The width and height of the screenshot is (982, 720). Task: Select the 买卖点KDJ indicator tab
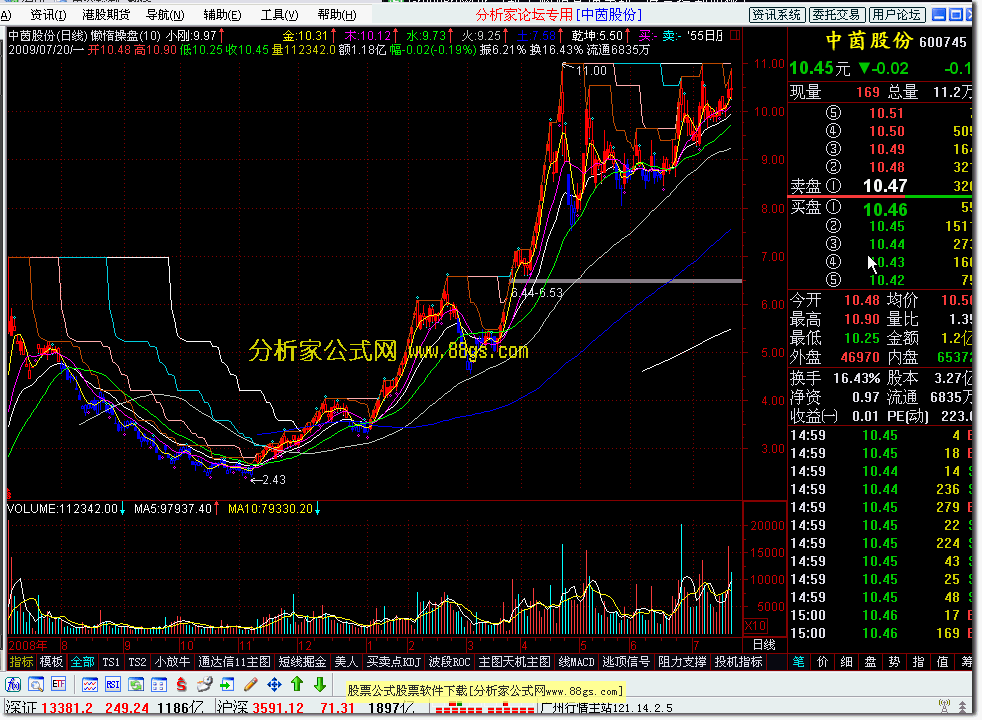[394, 662]
